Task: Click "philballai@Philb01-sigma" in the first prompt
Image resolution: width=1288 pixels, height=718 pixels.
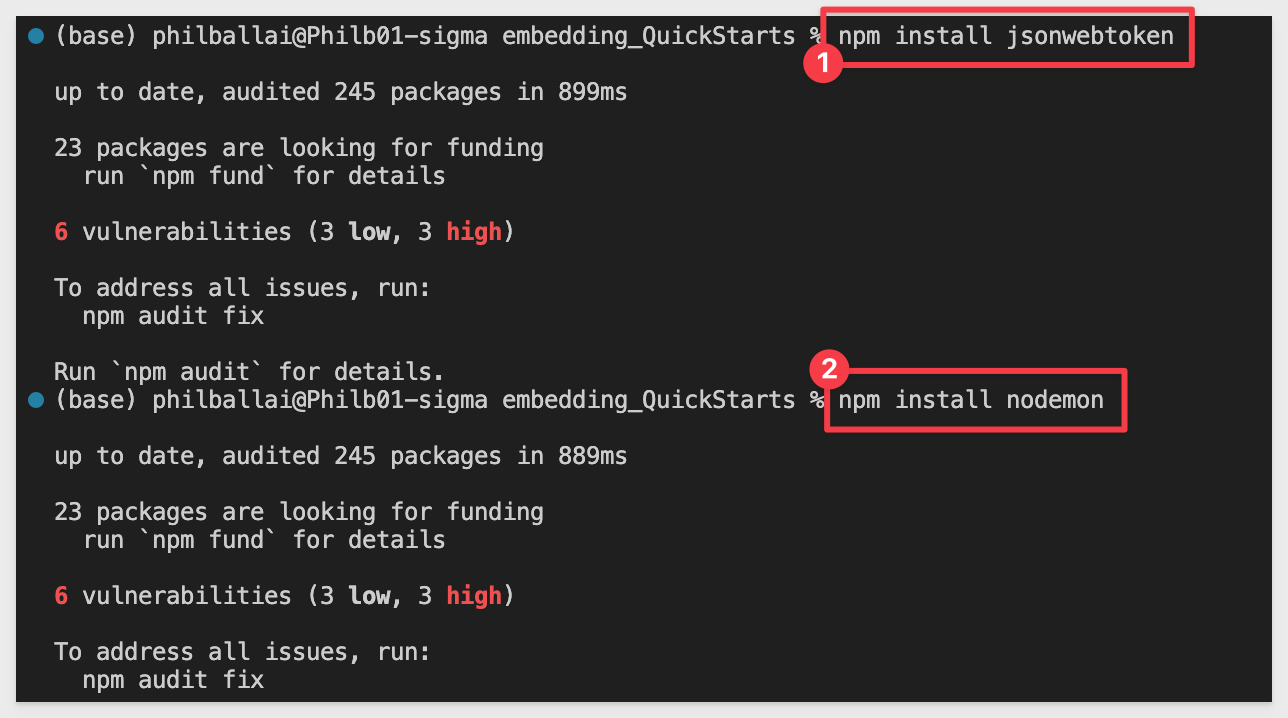Action: 320,37
